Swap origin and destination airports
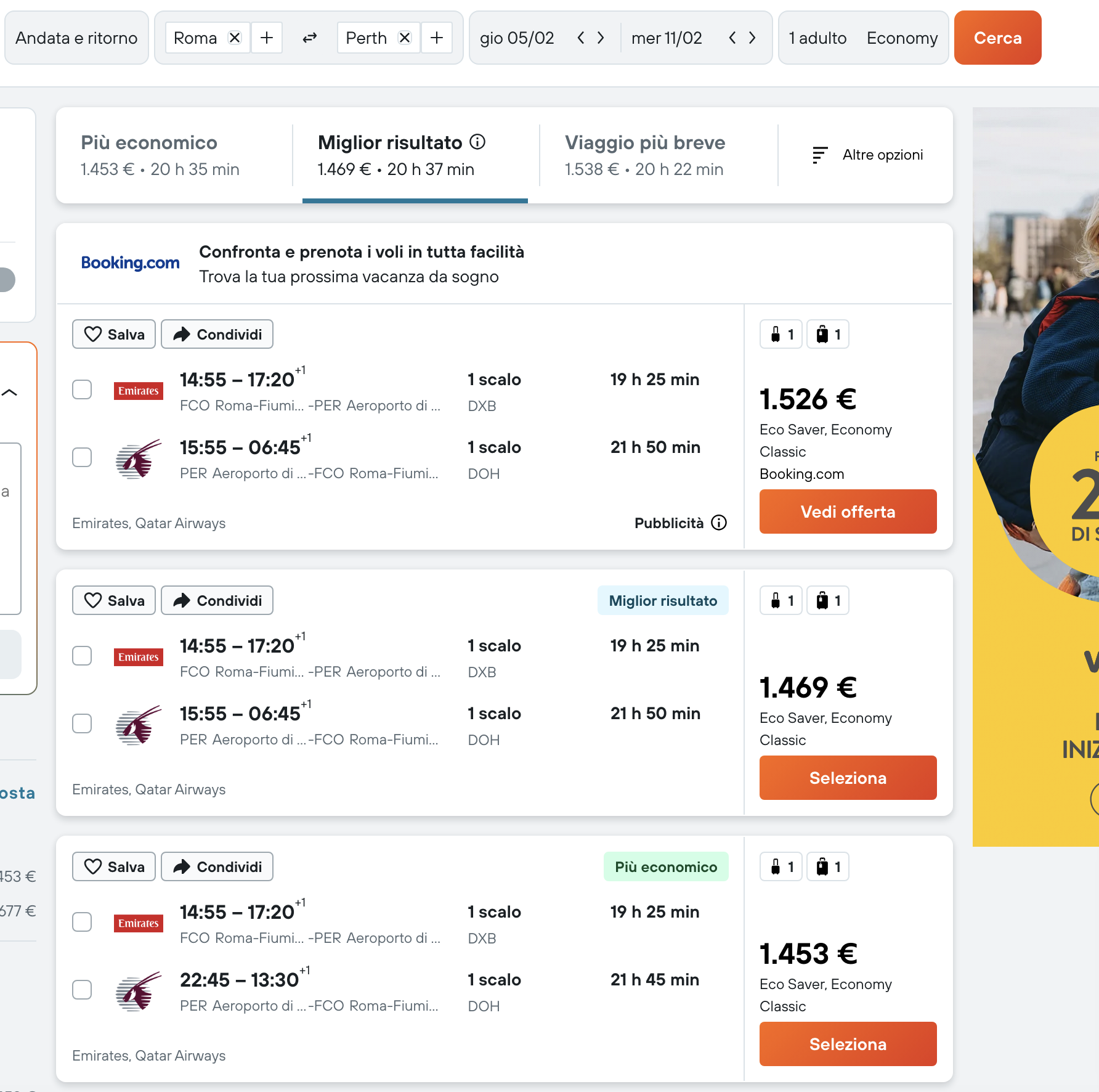 point(310,38)
